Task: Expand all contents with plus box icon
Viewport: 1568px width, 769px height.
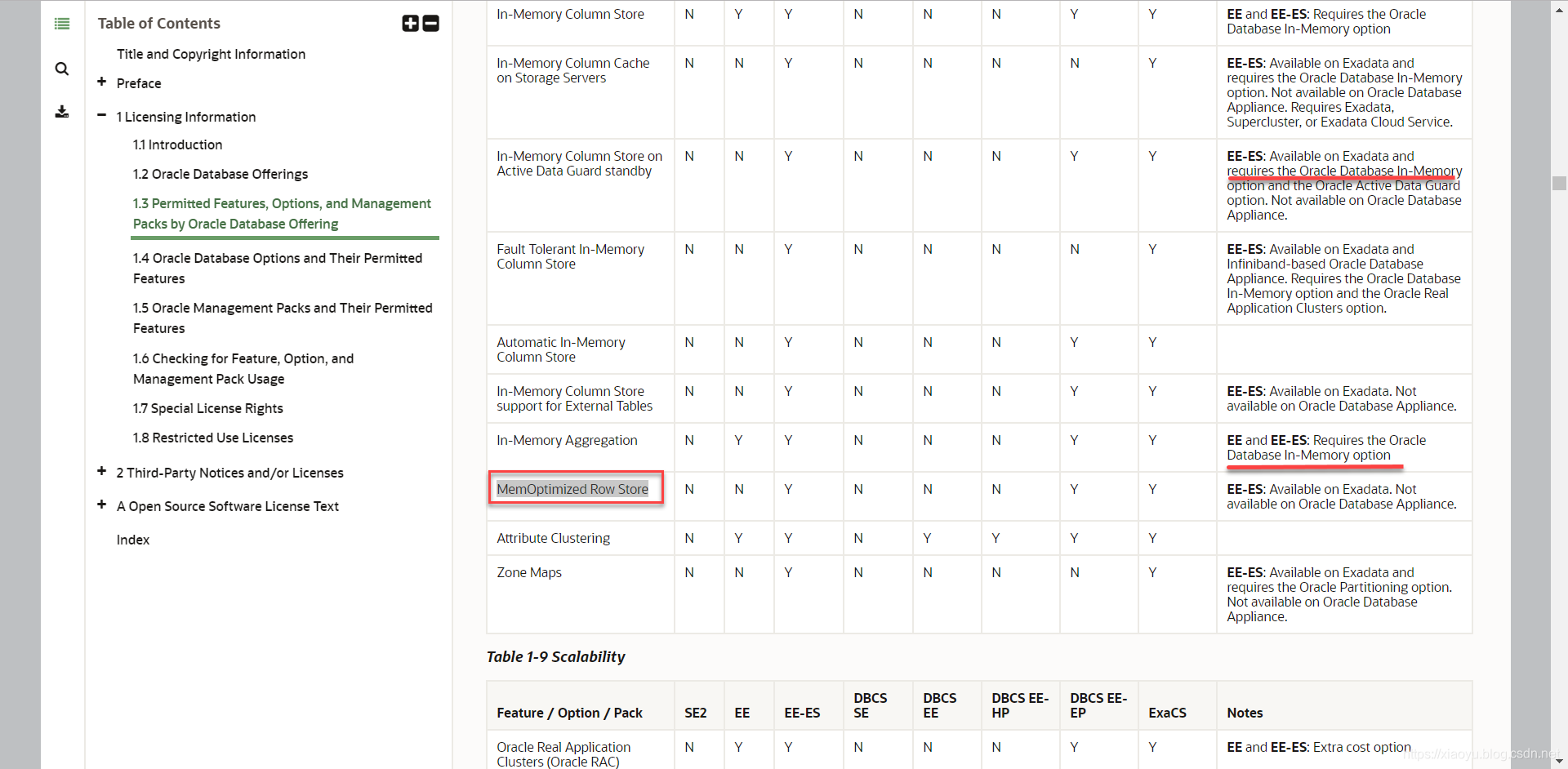Action: click(x=410, y=24)
